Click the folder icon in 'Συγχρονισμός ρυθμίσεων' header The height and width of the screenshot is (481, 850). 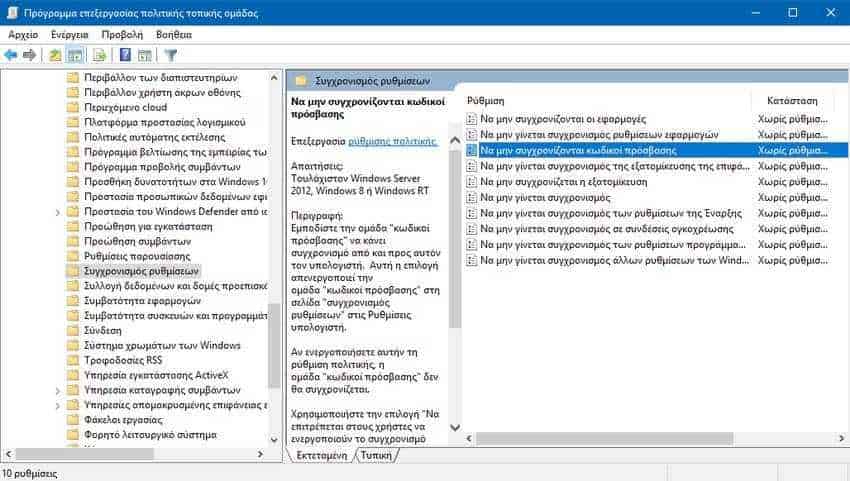pyautogui.click(x=301, y=81)
